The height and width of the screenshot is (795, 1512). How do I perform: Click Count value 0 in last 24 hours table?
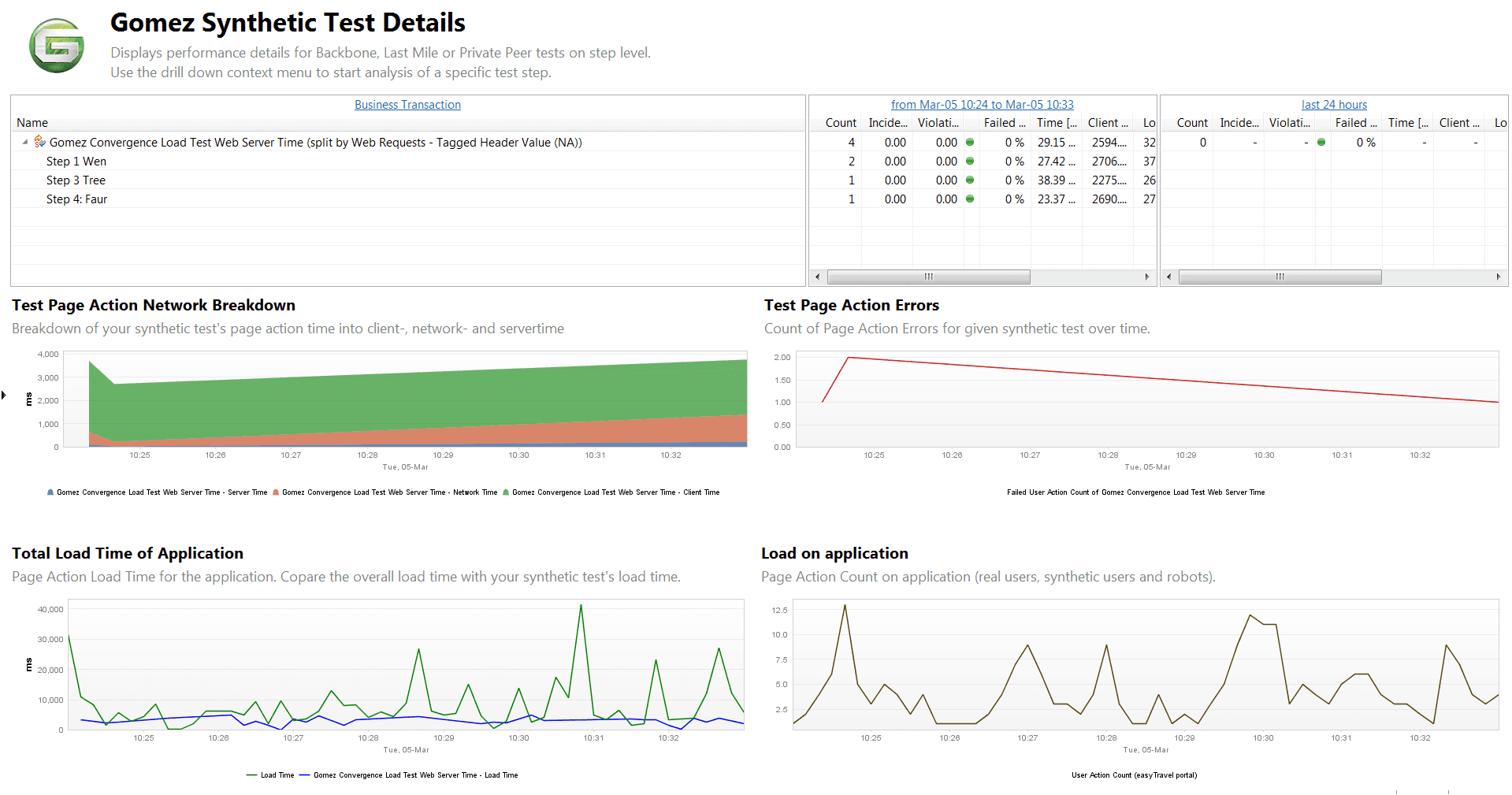point(1202,142)
